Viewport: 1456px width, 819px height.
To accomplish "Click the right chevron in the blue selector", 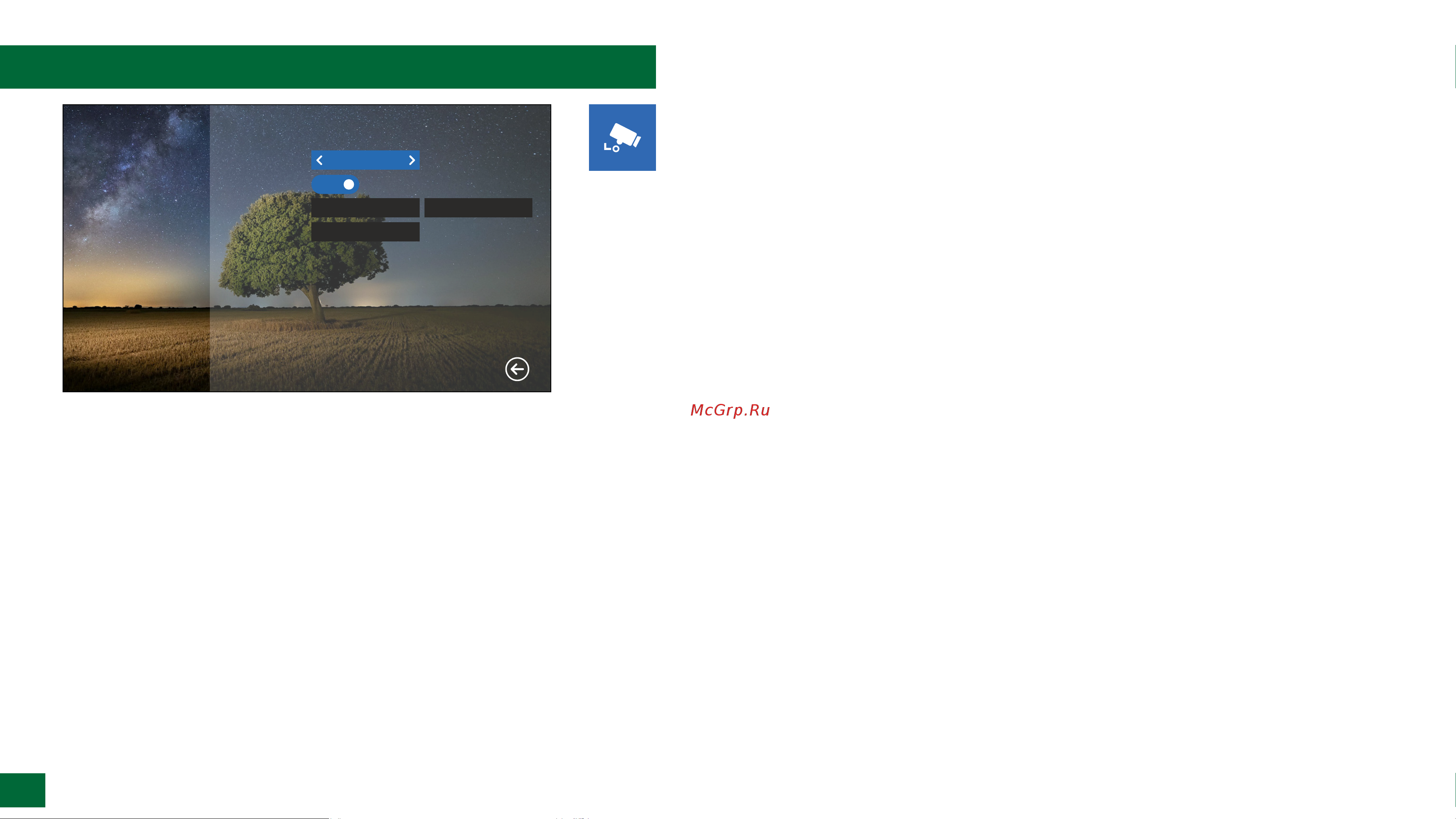I will (x=412, y=160).
